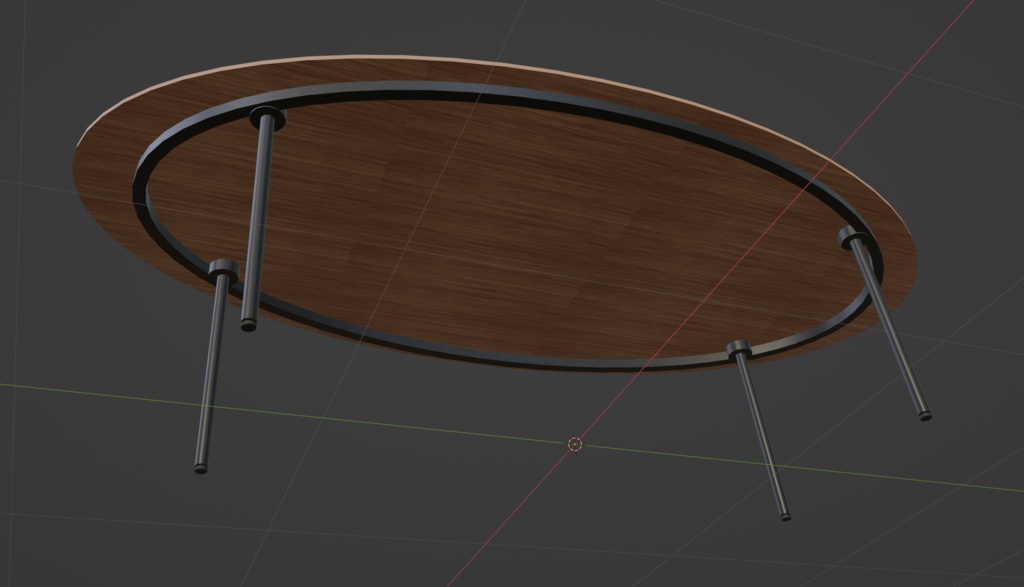Click the 3D cursor at the axis origin
This screenshot has width=1024, height=587.
(x=575, y=445)
